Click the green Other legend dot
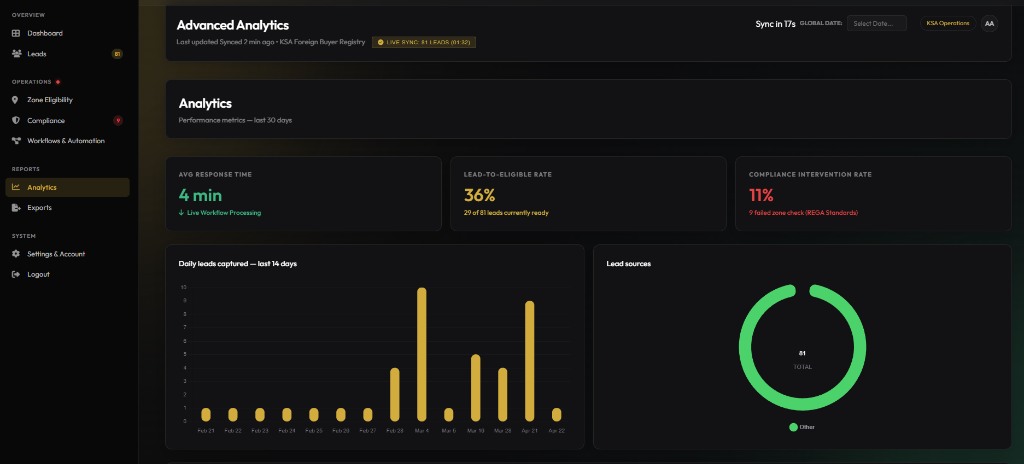This screenshot has width=1024, height=464. coord(793,427)
